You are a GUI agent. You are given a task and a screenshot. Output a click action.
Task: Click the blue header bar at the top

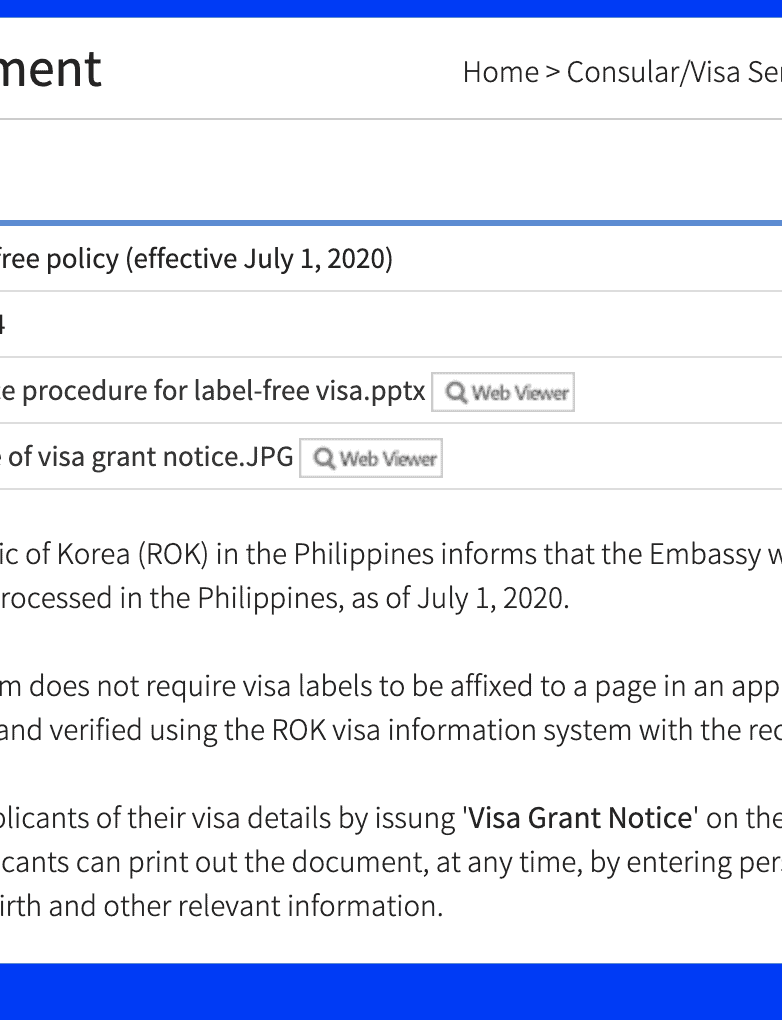(x=391, y=8)
